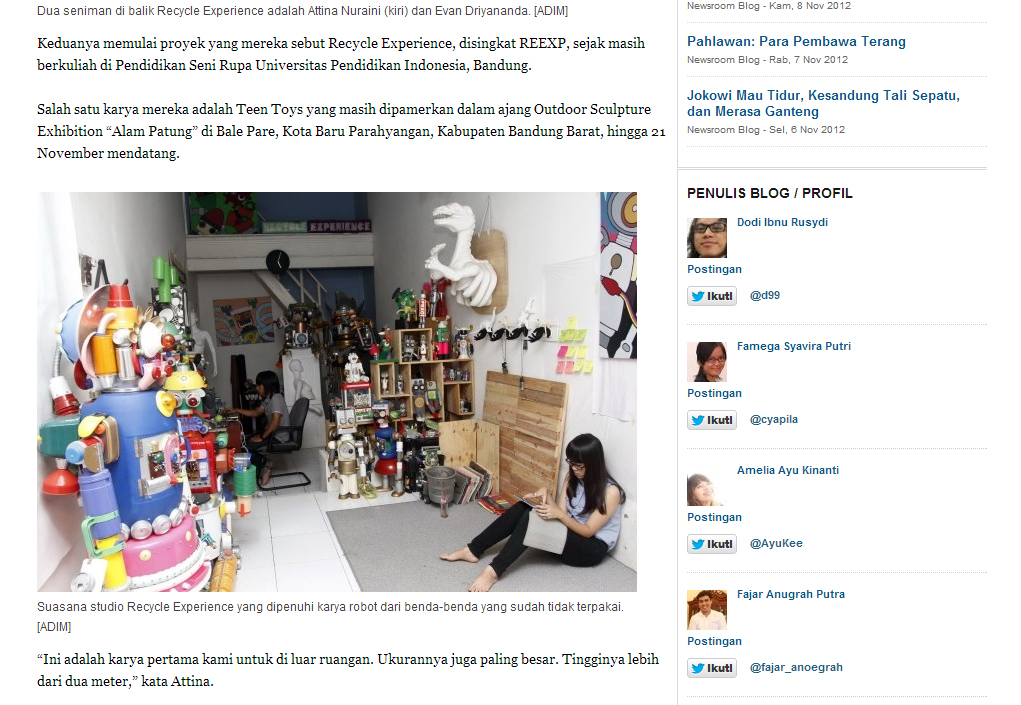This screenshot has height=705, width=1021.
Task: Open the Amelia Ayu Kinanti author link
Action: (x=788, y=470)
